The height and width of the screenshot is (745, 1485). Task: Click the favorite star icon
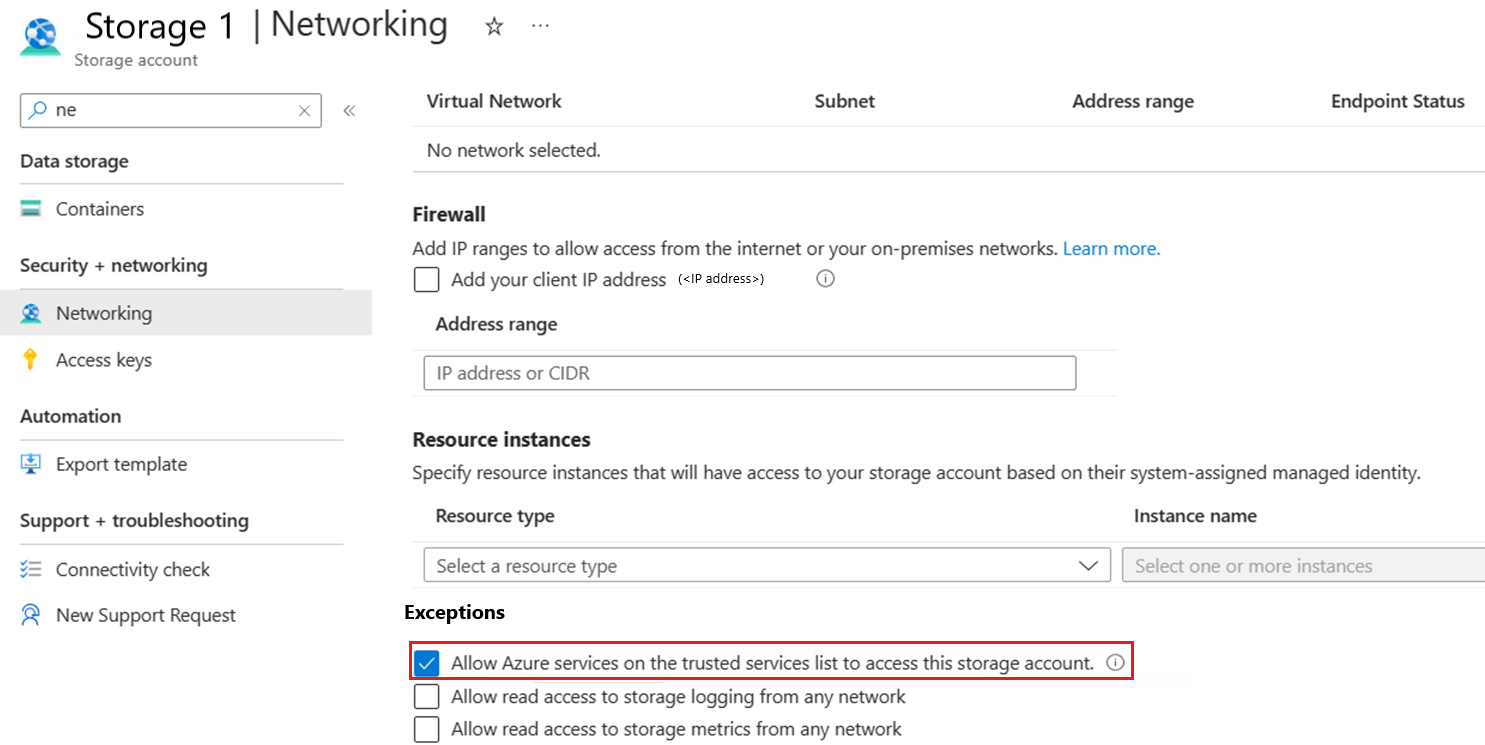[x=494, y=27]
